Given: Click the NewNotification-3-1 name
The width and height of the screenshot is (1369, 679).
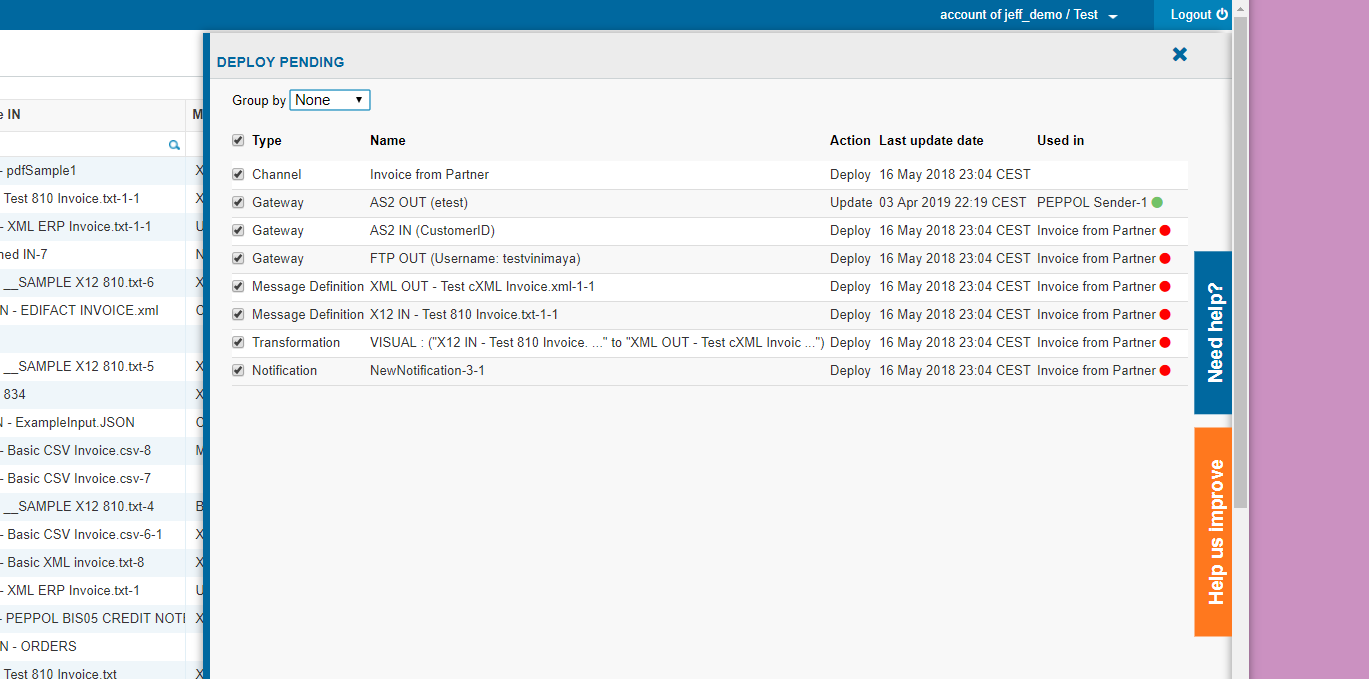Looking at the screenshot, I should (x=427, y=370).
